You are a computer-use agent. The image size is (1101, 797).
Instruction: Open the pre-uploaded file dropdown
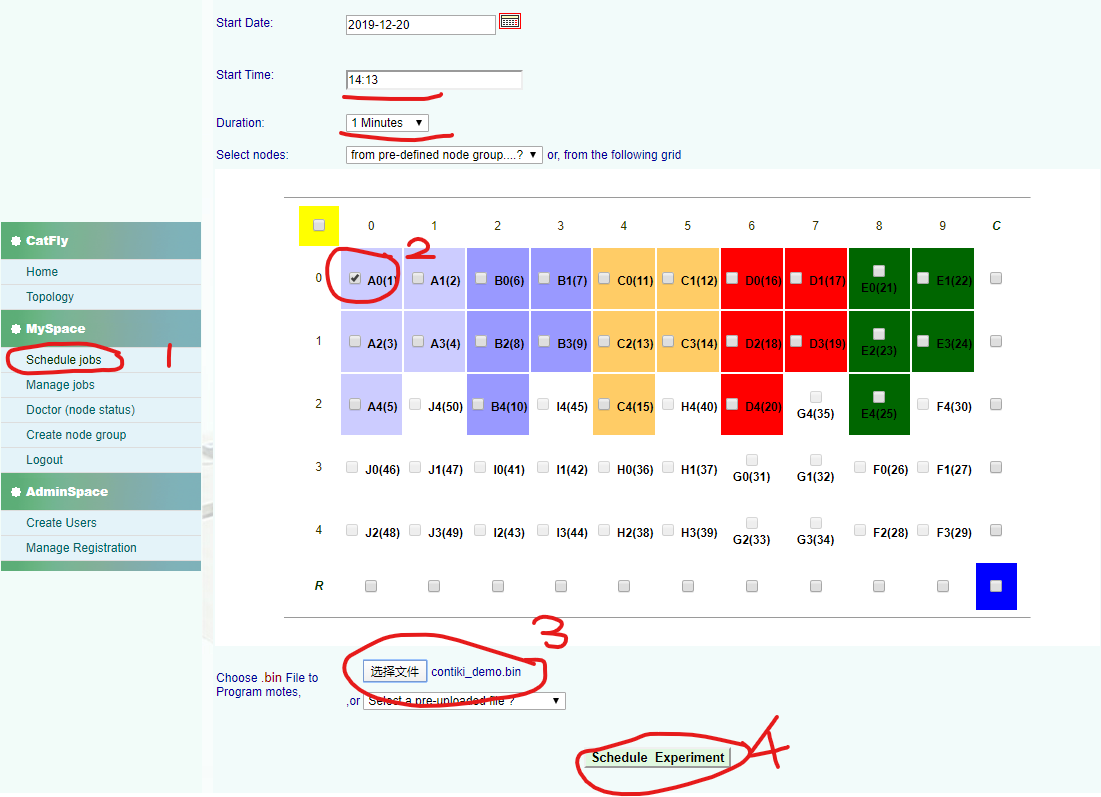(x=464, y=701)
